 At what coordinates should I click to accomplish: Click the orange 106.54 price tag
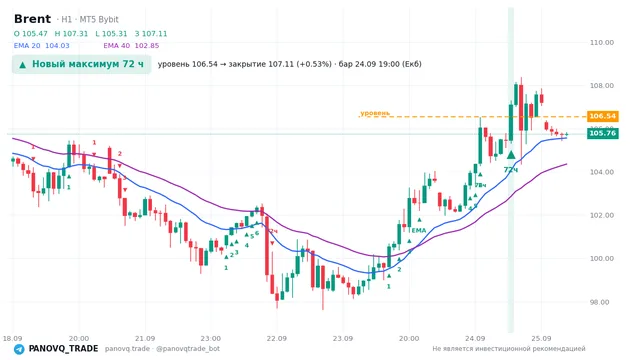tap(602, 116)
